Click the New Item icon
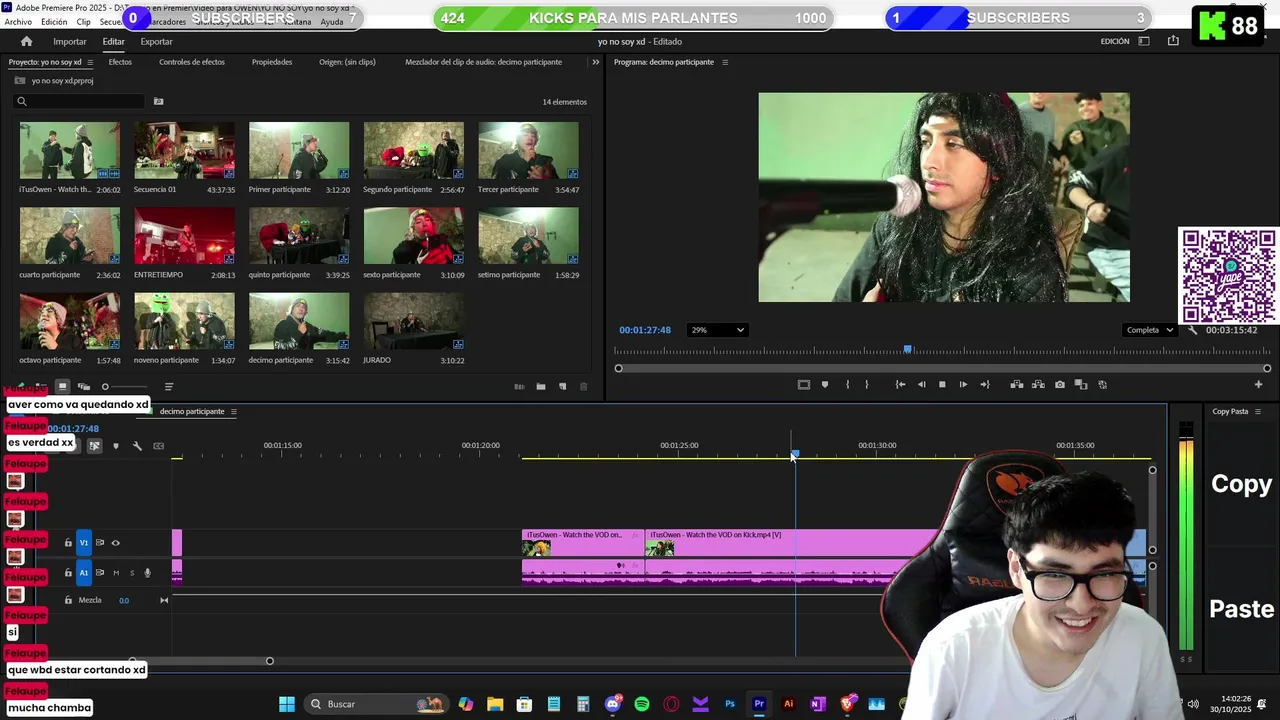1280x720 pixels. click(562, 387)
